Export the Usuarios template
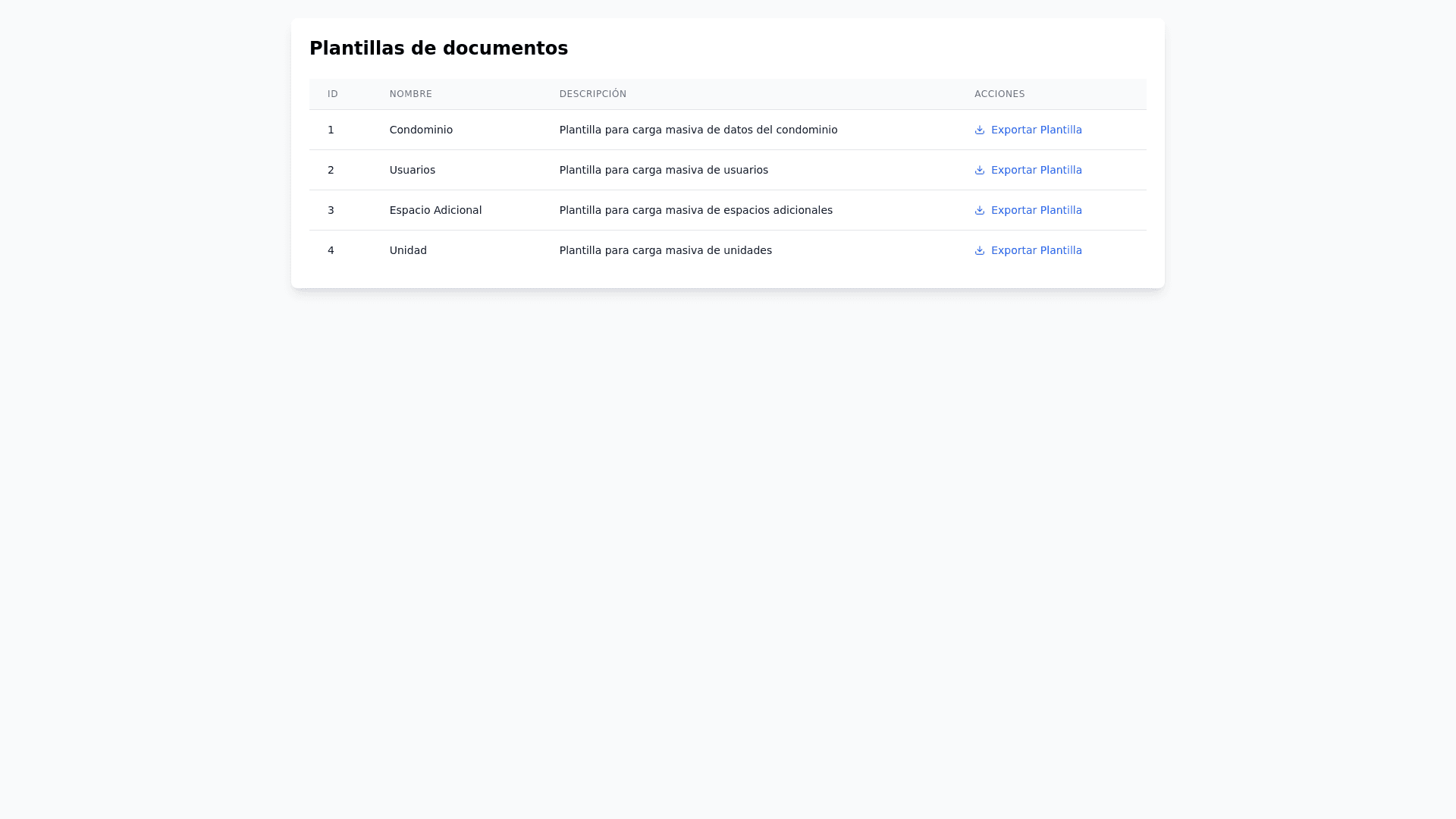The height and width of the screenshot is (819, 1456). (1036, 170)
